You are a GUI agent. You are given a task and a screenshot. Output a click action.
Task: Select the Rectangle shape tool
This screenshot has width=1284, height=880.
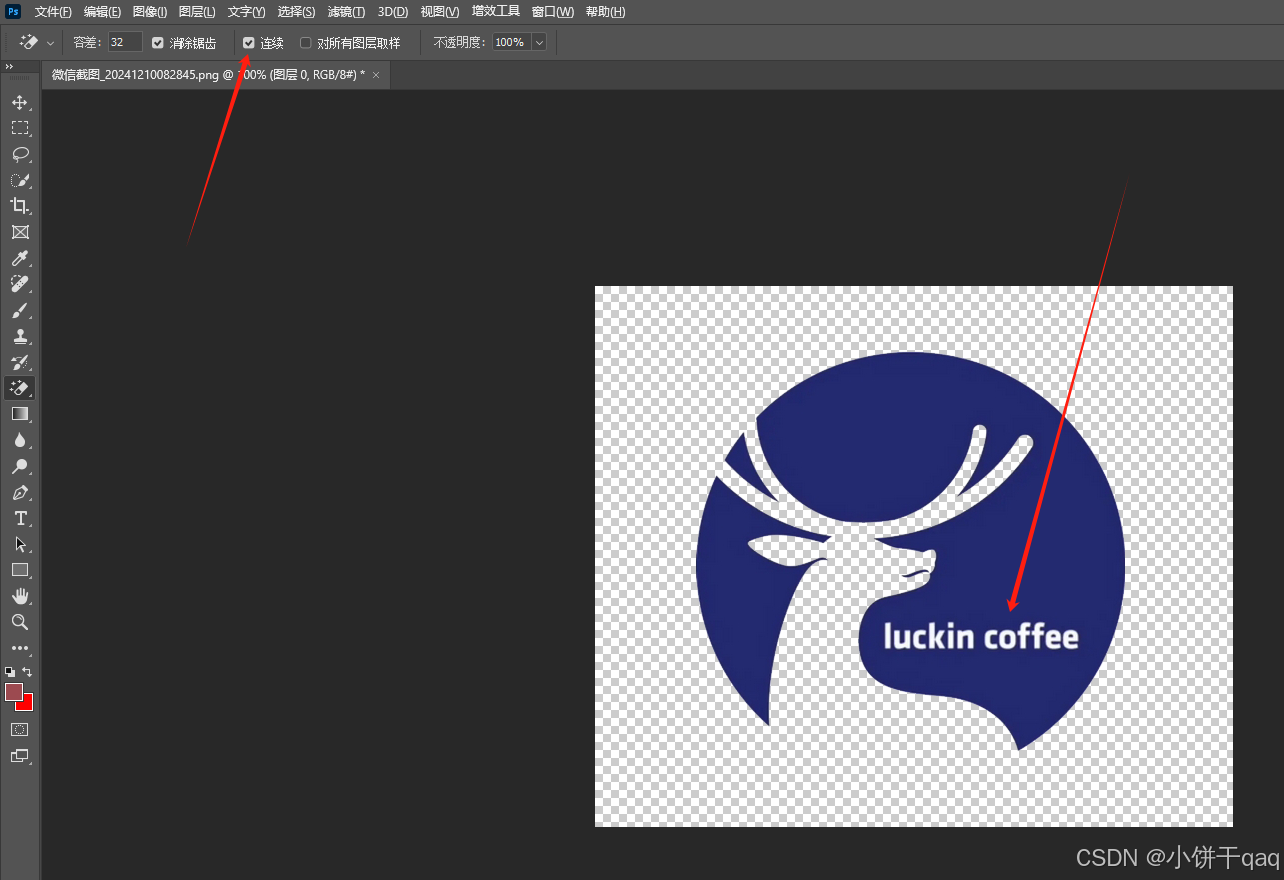[20, 570]
